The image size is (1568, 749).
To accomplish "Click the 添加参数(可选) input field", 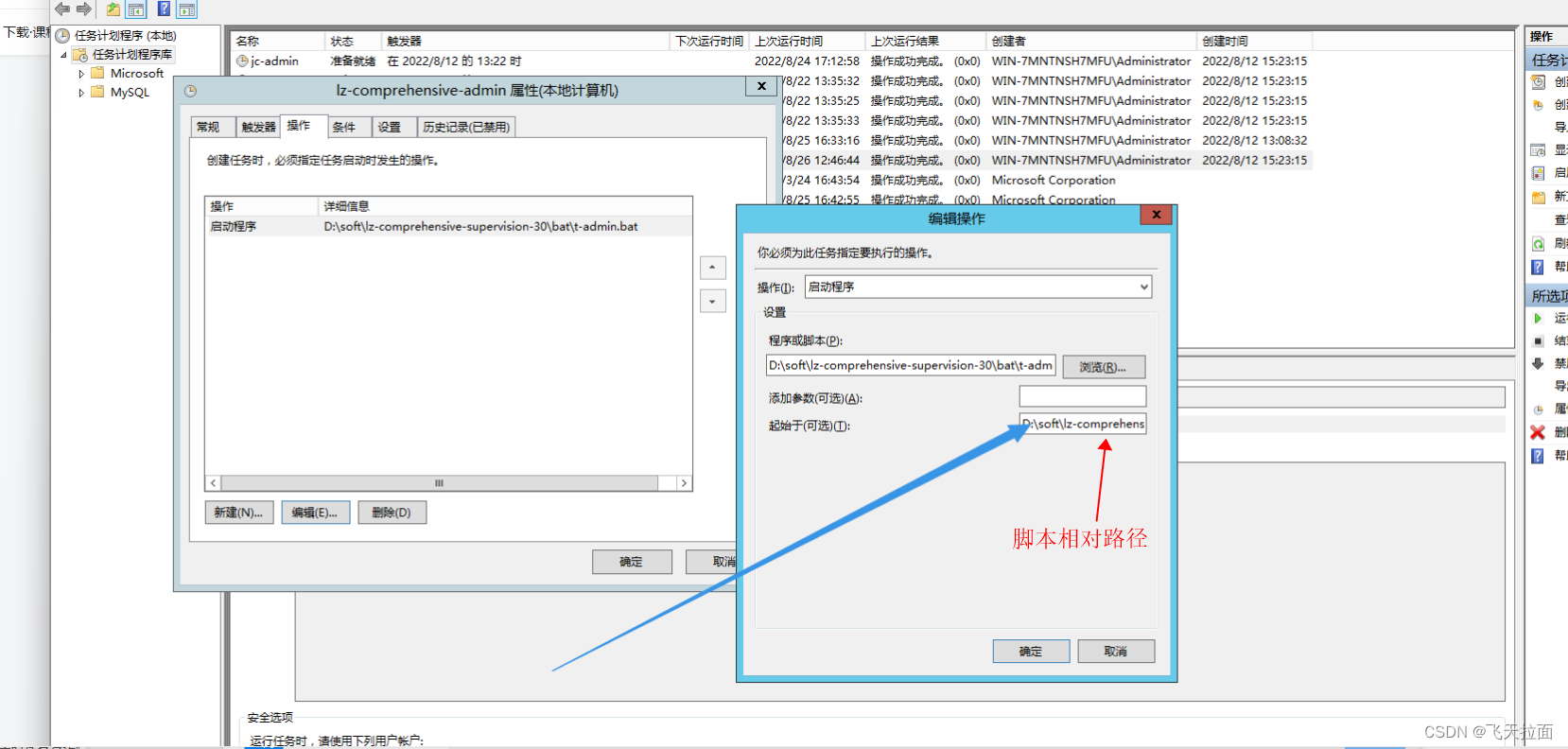I will coord(1083,397).
